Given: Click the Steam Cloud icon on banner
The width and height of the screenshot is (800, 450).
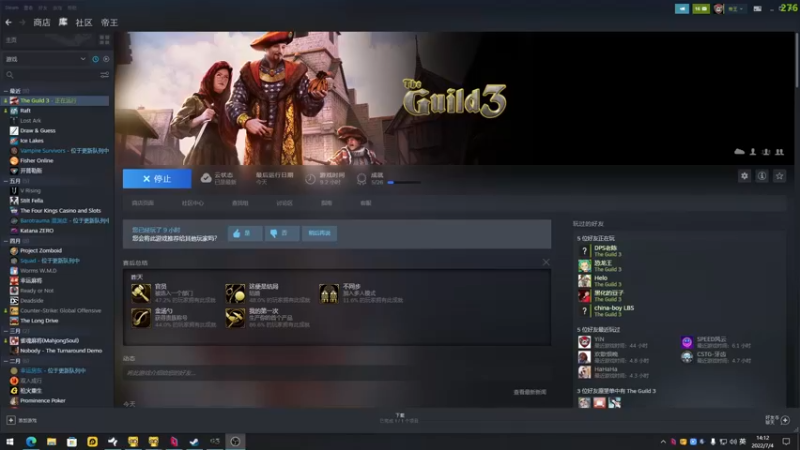Looking at the screenshot, I should tap(739, 152).
